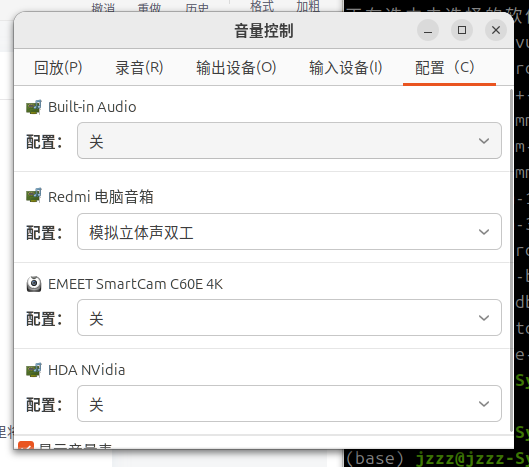Click the Built-in Audio sound card icon
This screenshot has height=467, width=529.
pyautogui.click(x=34, y=107)
